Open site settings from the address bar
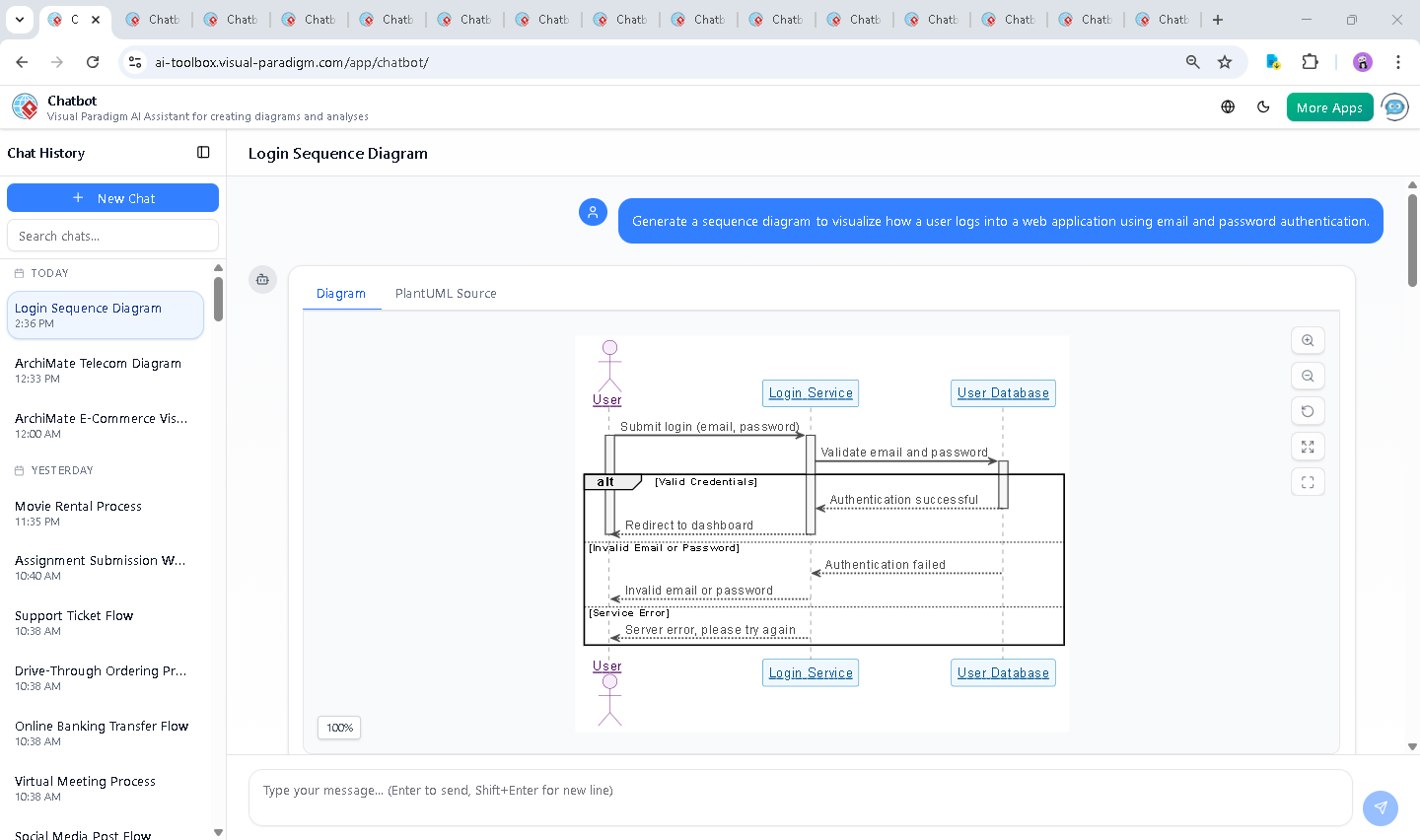Image resolution: width=1420 pixels, height=840 pixels. click(134, 61)
